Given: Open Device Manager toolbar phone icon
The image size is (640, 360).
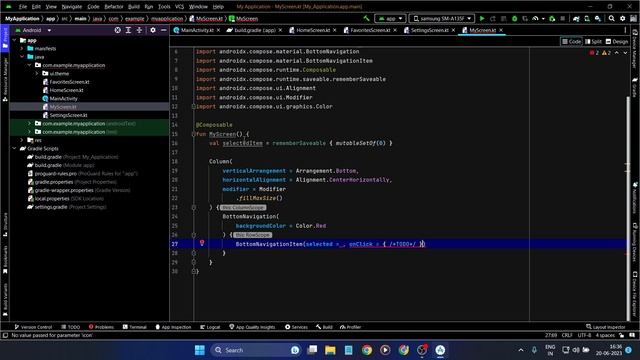Looking at the screenshot, I should [587, 18].
